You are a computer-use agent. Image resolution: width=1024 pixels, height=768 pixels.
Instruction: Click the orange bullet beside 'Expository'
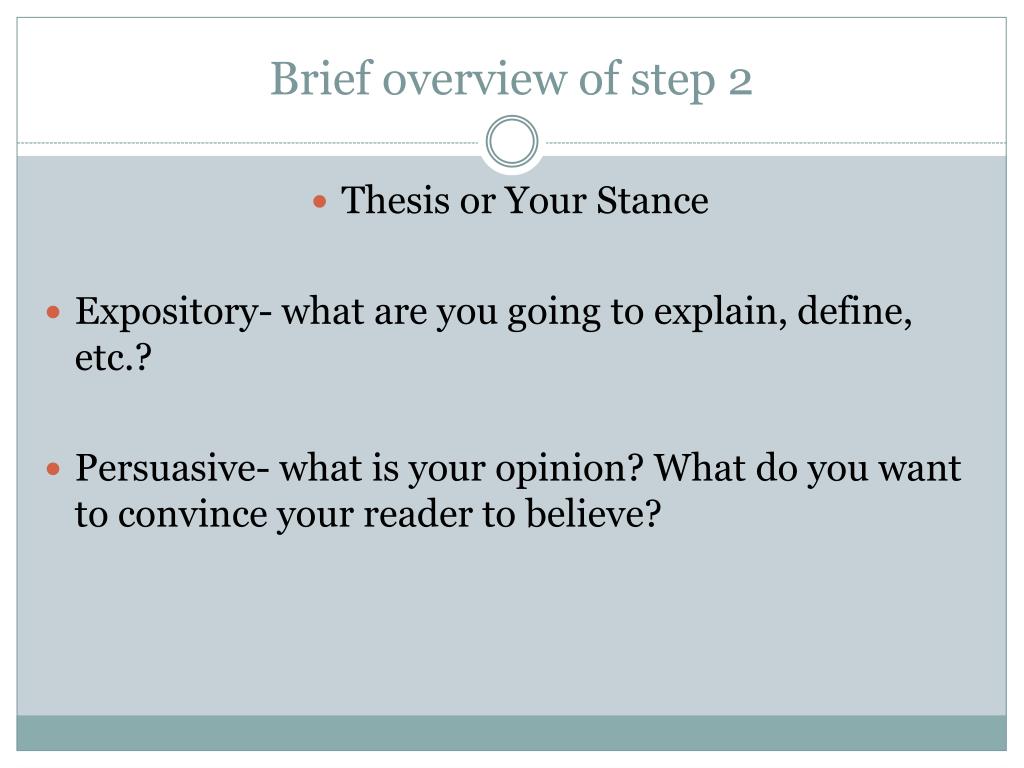click(54, 312)
